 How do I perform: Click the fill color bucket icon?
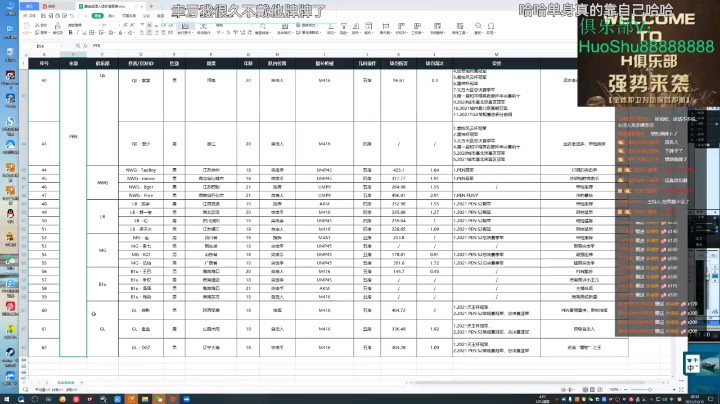(x=111, y=33)
